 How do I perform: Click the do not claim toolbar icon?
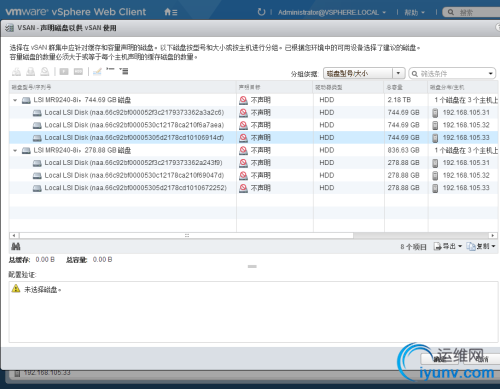tap(45, 71)
